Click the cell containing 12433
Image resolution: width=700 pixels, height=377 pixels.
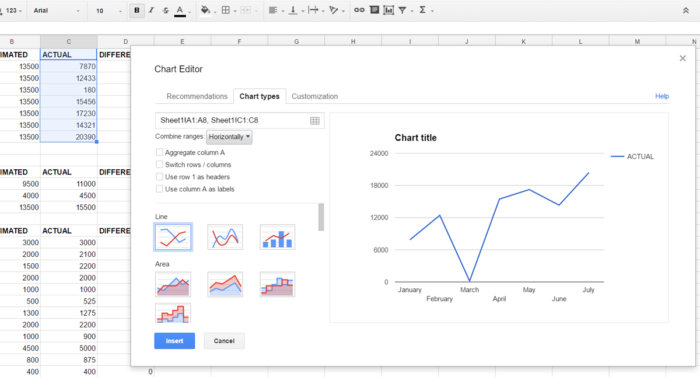69,78
